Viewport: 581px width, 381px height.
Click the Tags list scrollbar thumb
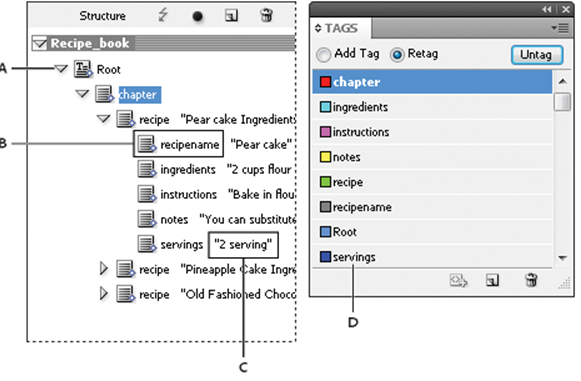click(562, 102)
